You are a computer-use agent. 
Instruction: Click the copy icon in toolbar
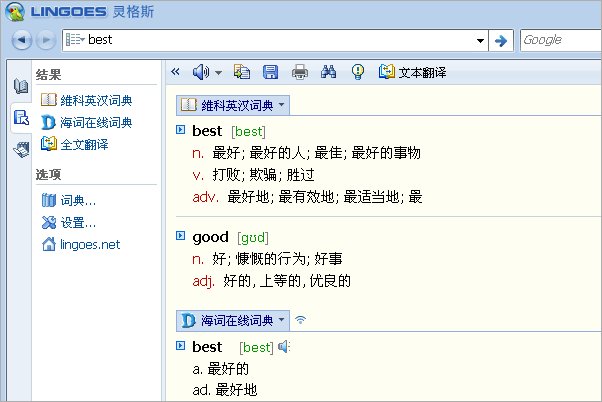pos(241,72)
